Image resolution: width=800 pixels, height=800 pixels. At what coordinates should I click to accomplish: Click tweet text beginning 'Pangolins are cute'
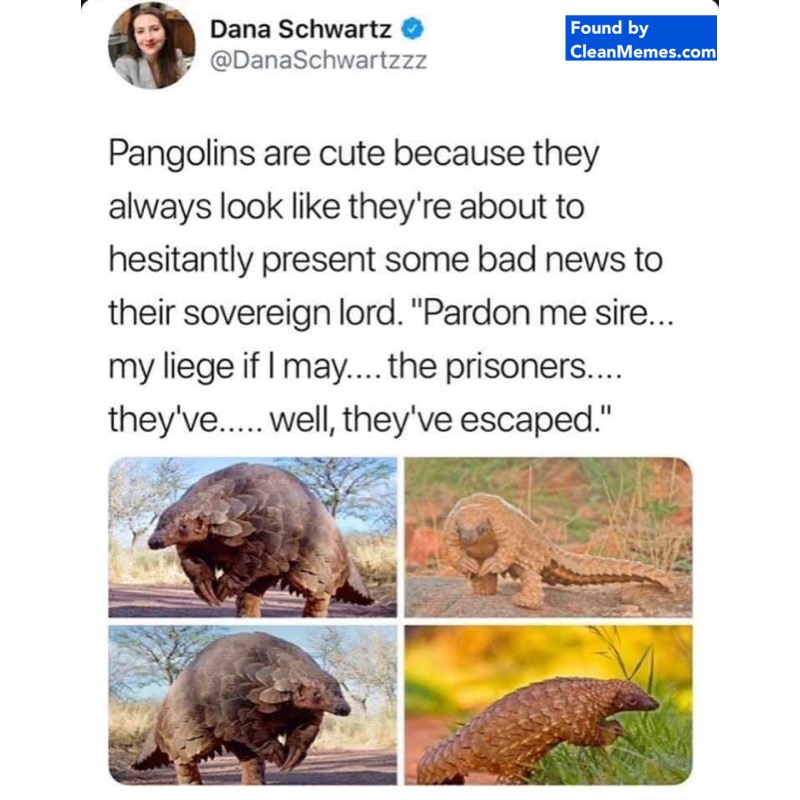click(x=390, y=286)
